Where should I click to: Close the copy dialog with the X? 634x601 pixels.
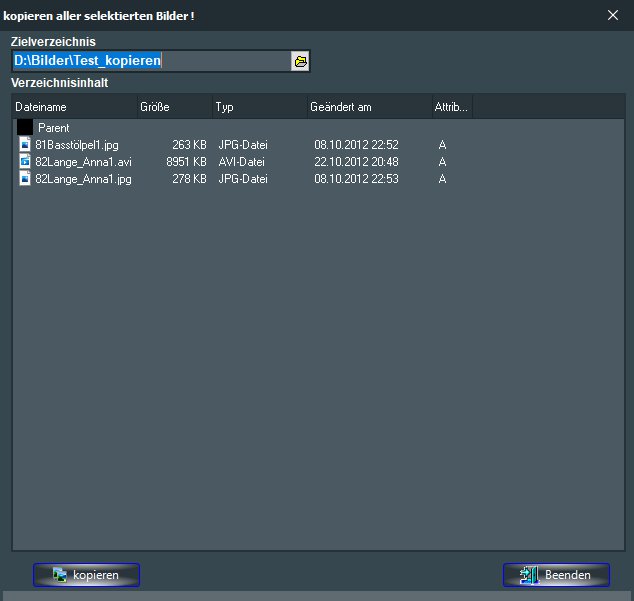pos(613,14)
